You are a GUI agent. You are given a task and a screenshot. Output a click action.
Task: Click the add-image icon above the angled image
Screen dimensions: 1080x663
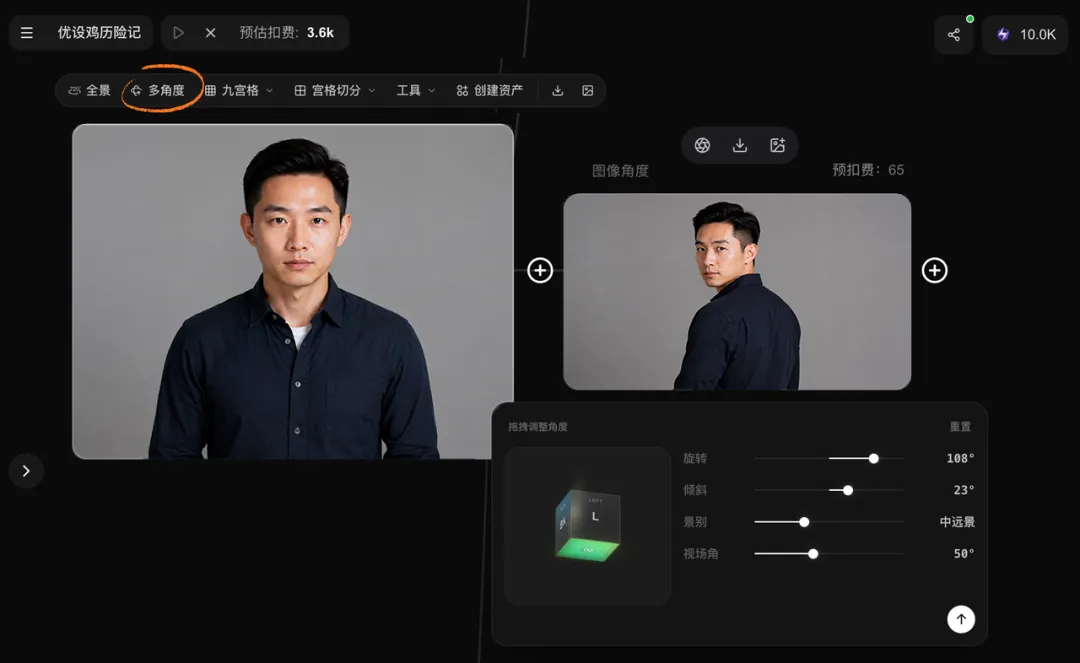[778, 145]
